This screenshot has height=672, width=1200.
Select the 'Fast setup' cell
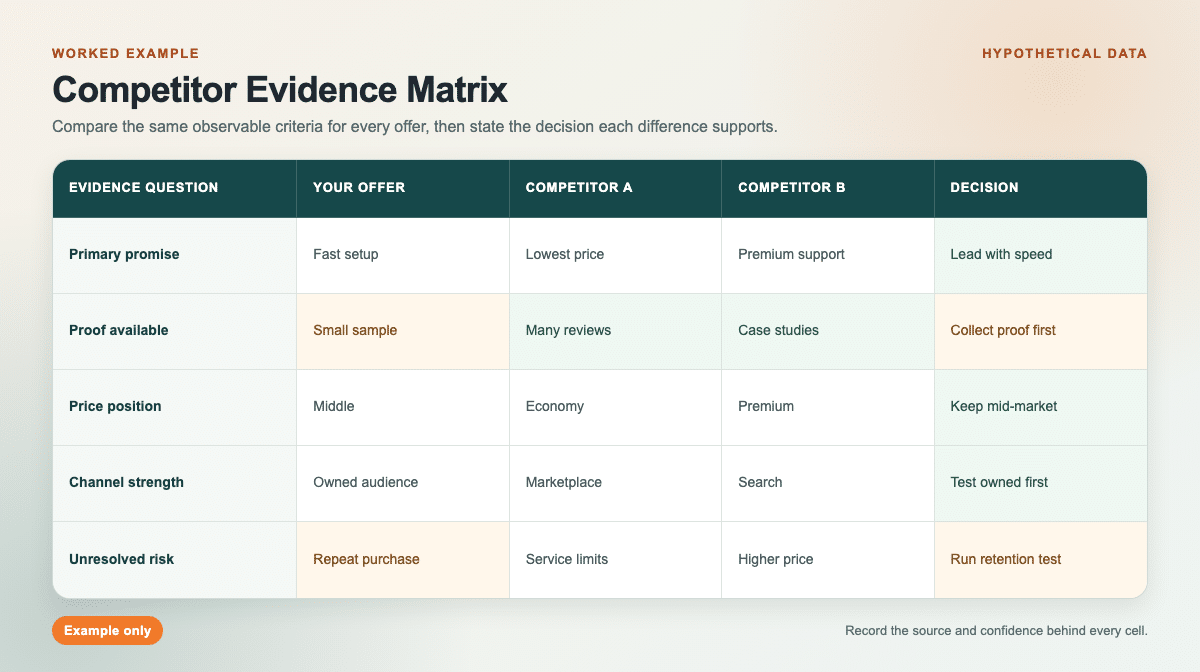click(x=403, y=255)
